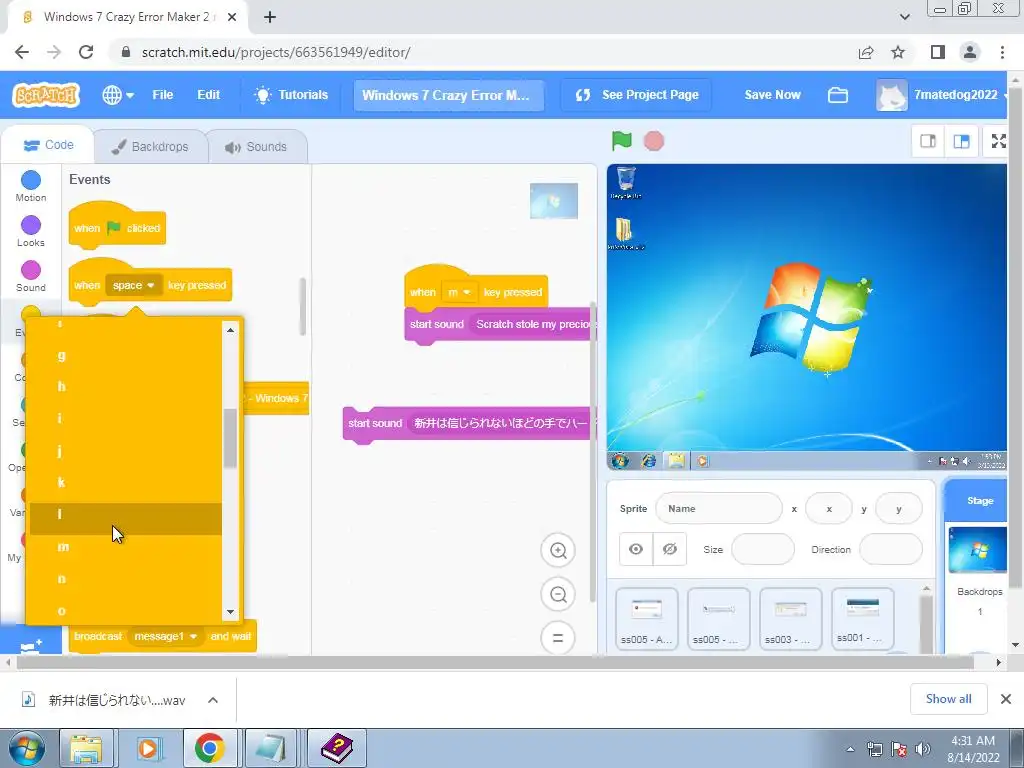The image size is (1024, 768).
Task: Click key list scroll up arrow
Action: click(x=231, y=330)
